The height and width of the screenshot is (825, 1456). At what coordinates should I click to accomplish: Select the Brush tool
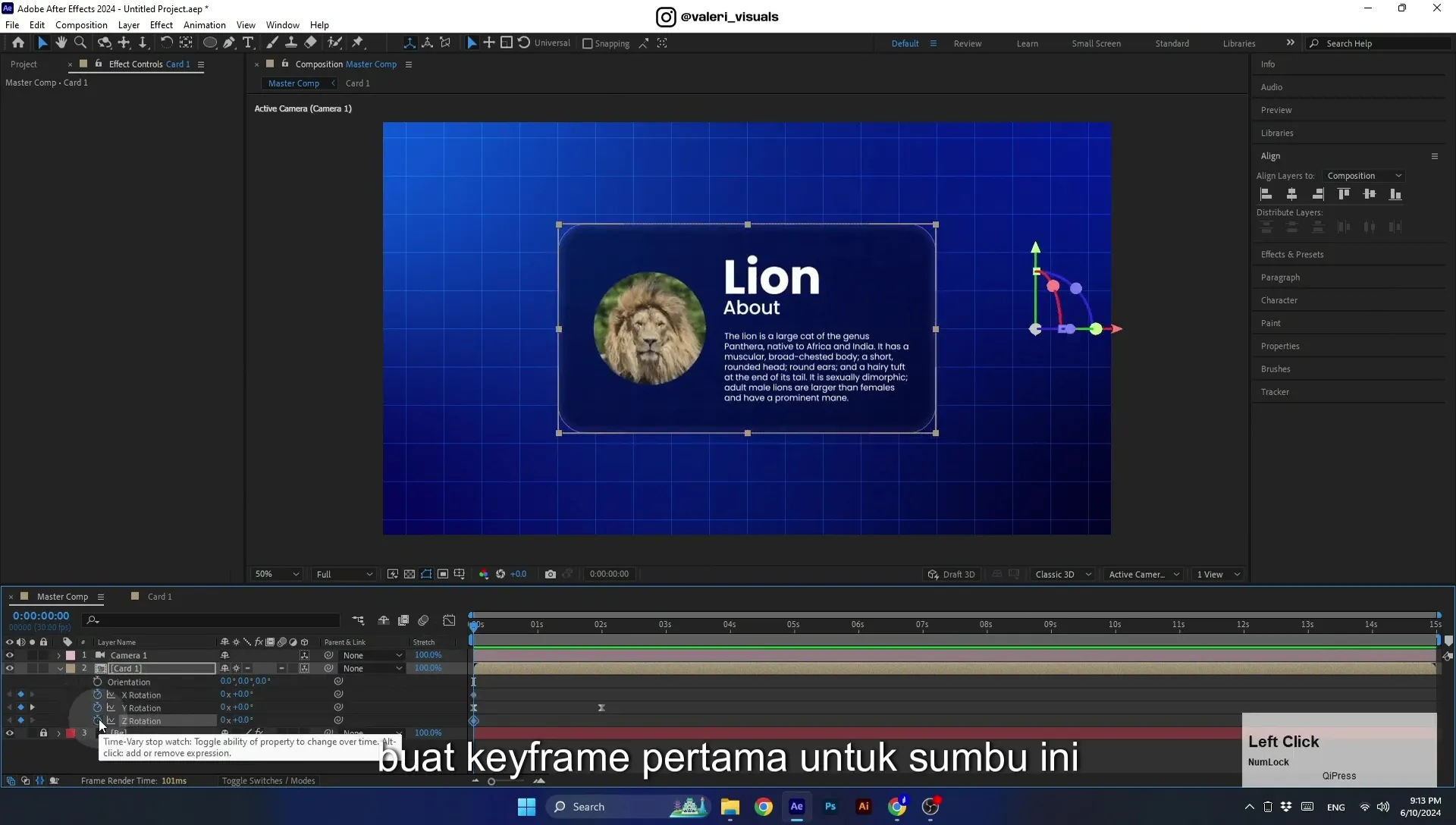point(272,43)
